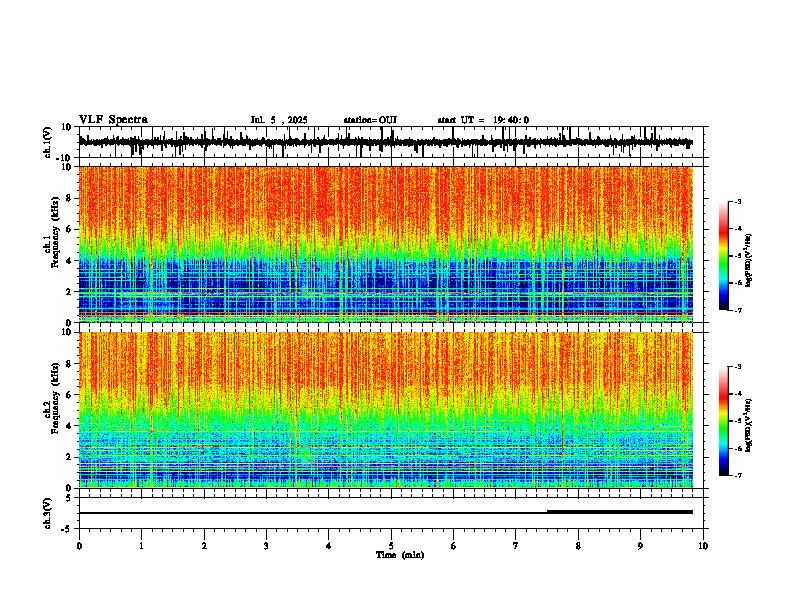792x612 pixels.
Task: Click the "-7" tick on ch.2 color bar
Action: click(x=737, y=476)
